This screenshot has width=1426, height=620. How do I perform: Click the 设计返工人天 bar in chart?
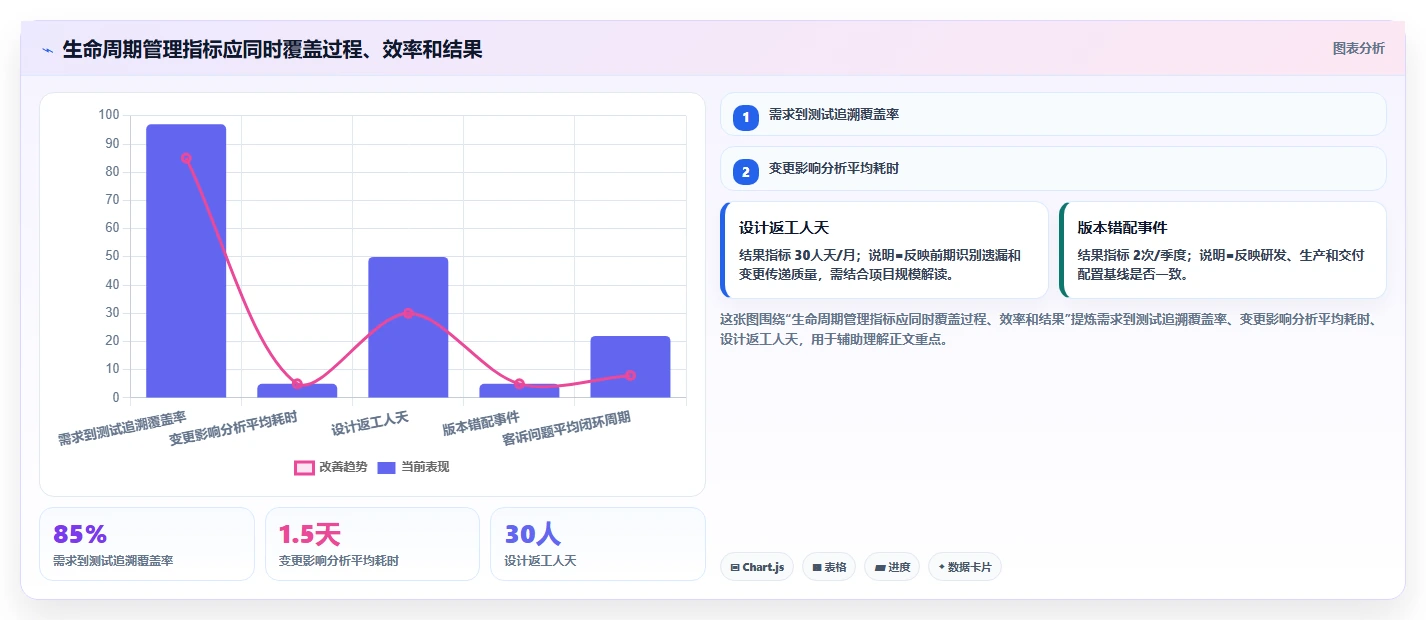[x=408, y=327]
